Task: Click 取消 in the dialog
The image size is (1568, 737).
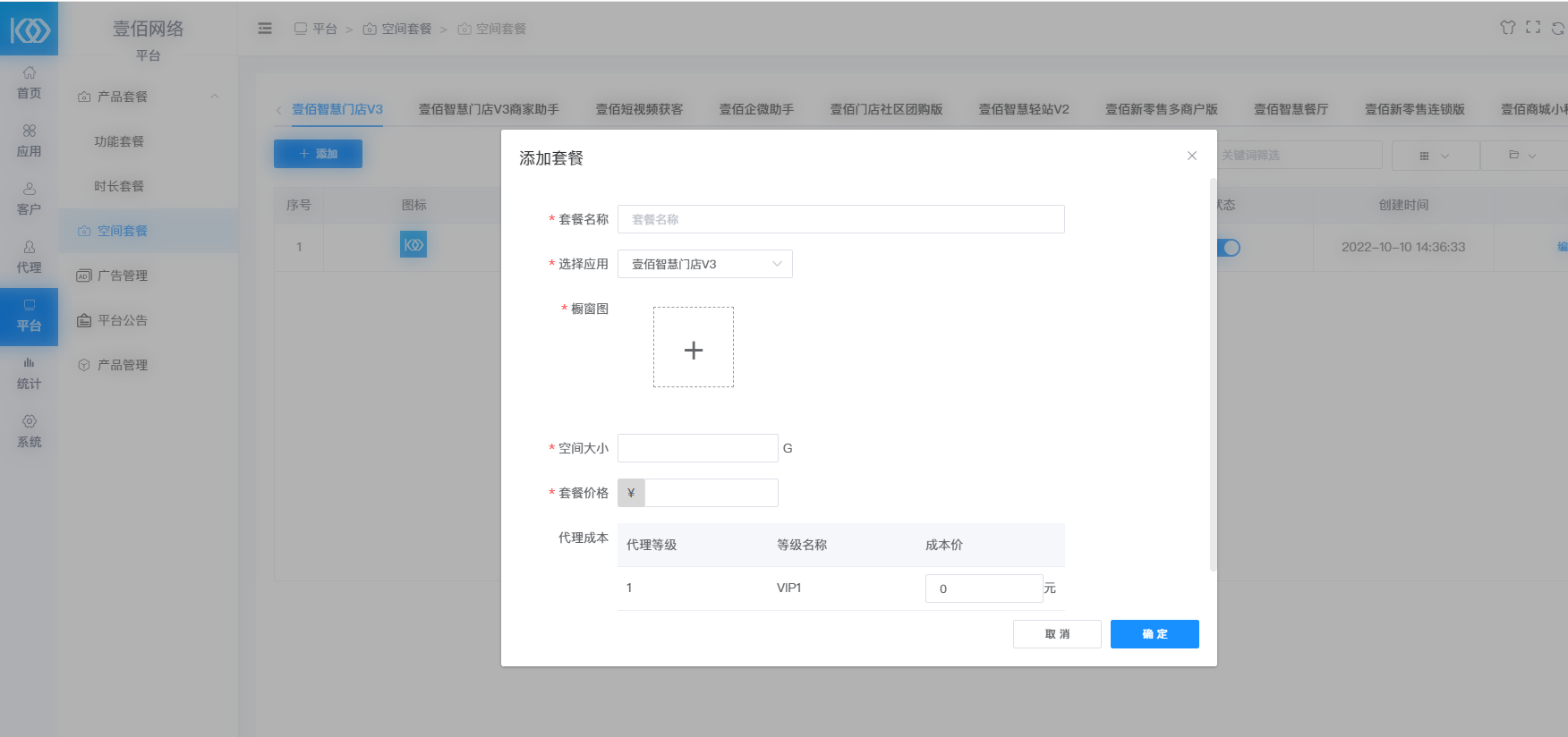Action: pyautogui.click(x=1057, y=634)
